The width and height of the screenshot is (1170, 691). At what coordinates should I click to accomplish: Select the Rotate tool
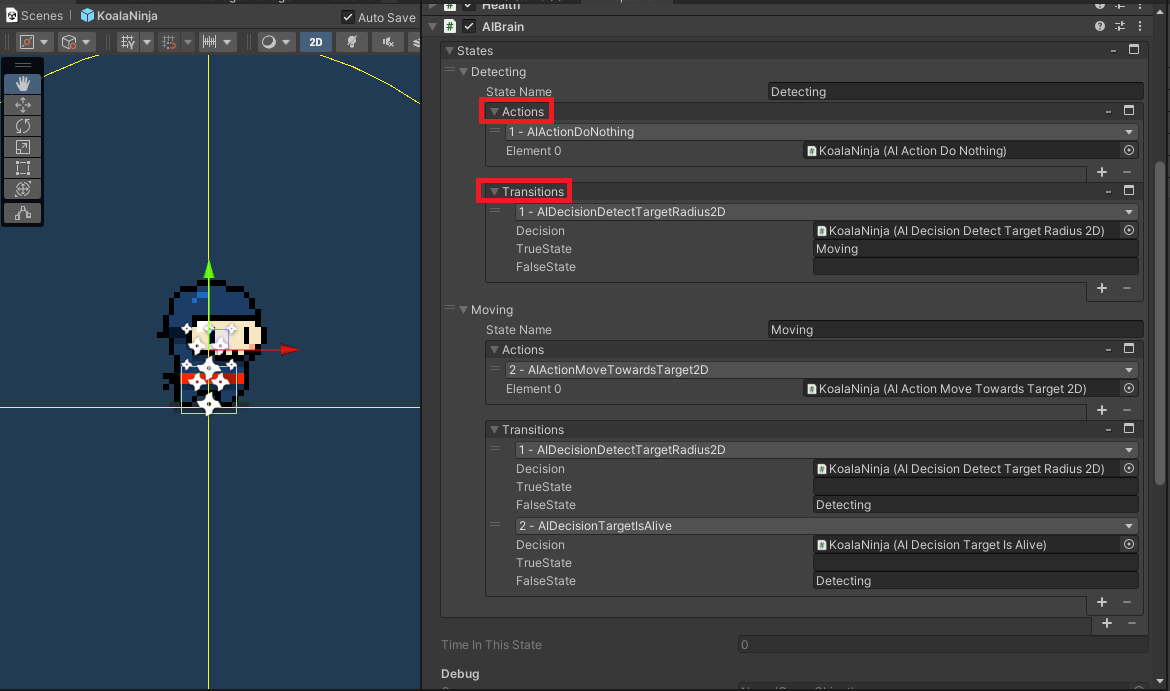tap(22, 126)
